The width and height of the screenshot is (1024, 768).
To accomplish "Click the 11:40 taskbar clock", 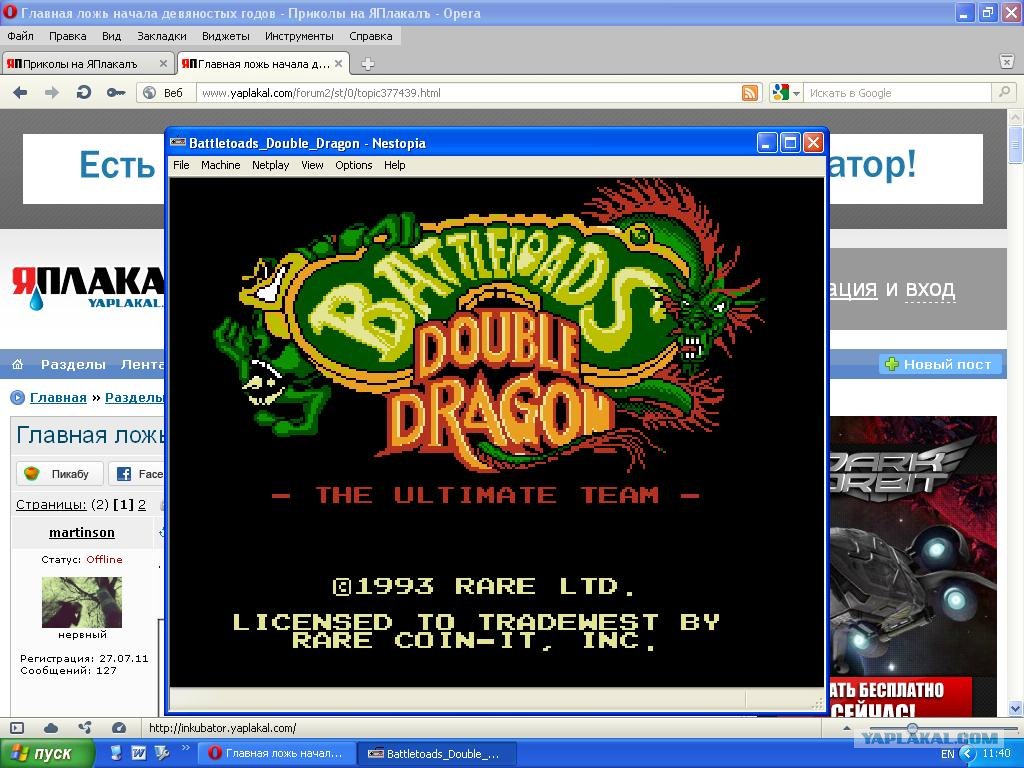I will pyautogui.click(x=997, y=754).
